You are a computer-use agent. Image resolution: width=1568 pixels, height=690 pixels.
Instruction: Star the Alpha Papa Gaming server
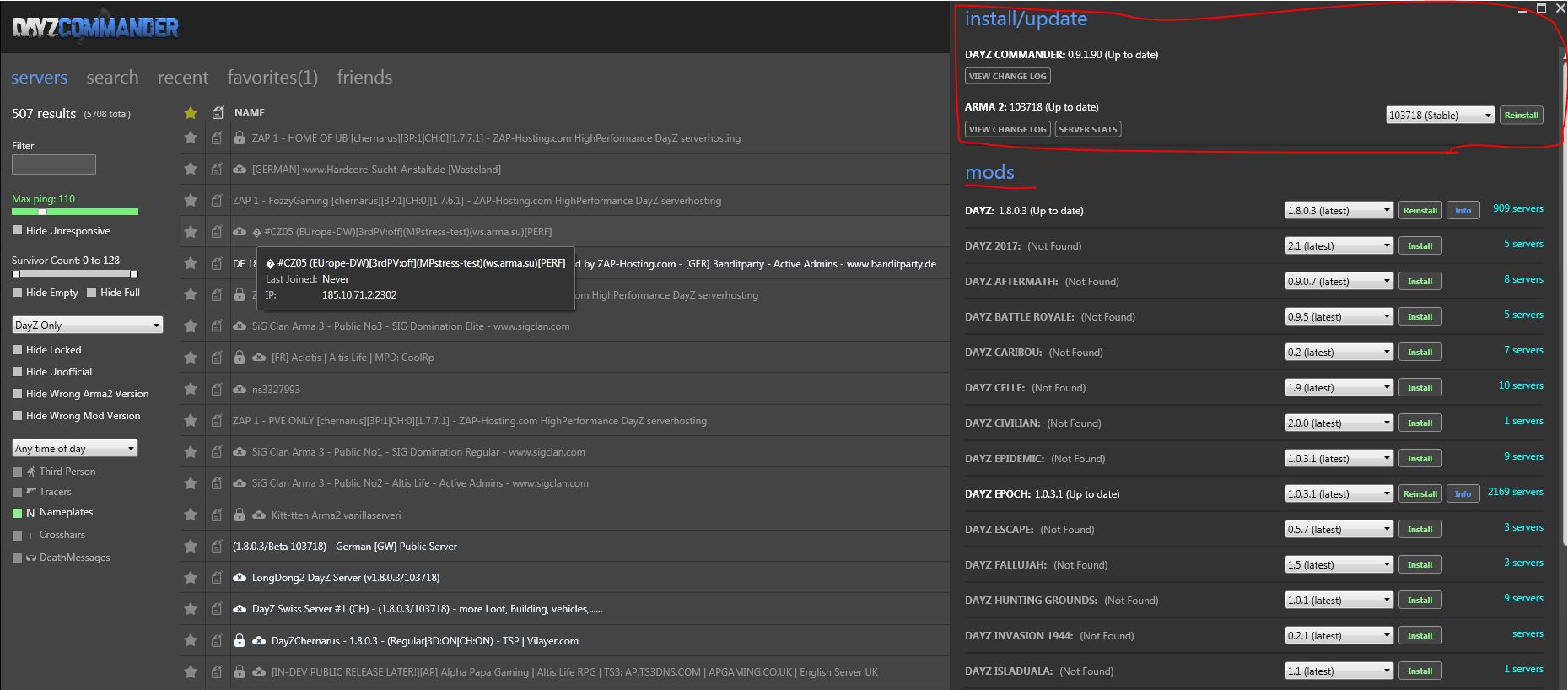point(191,672)
